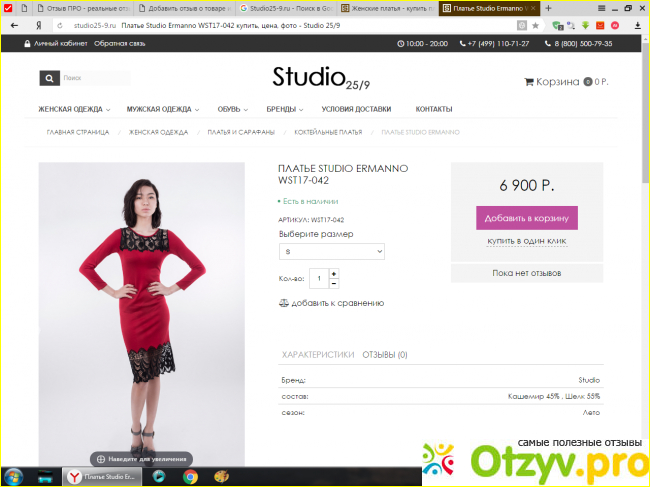Decrease quantity with minus stepper
Viewport: 650px width, 487px height.
[x=334, y=283]
